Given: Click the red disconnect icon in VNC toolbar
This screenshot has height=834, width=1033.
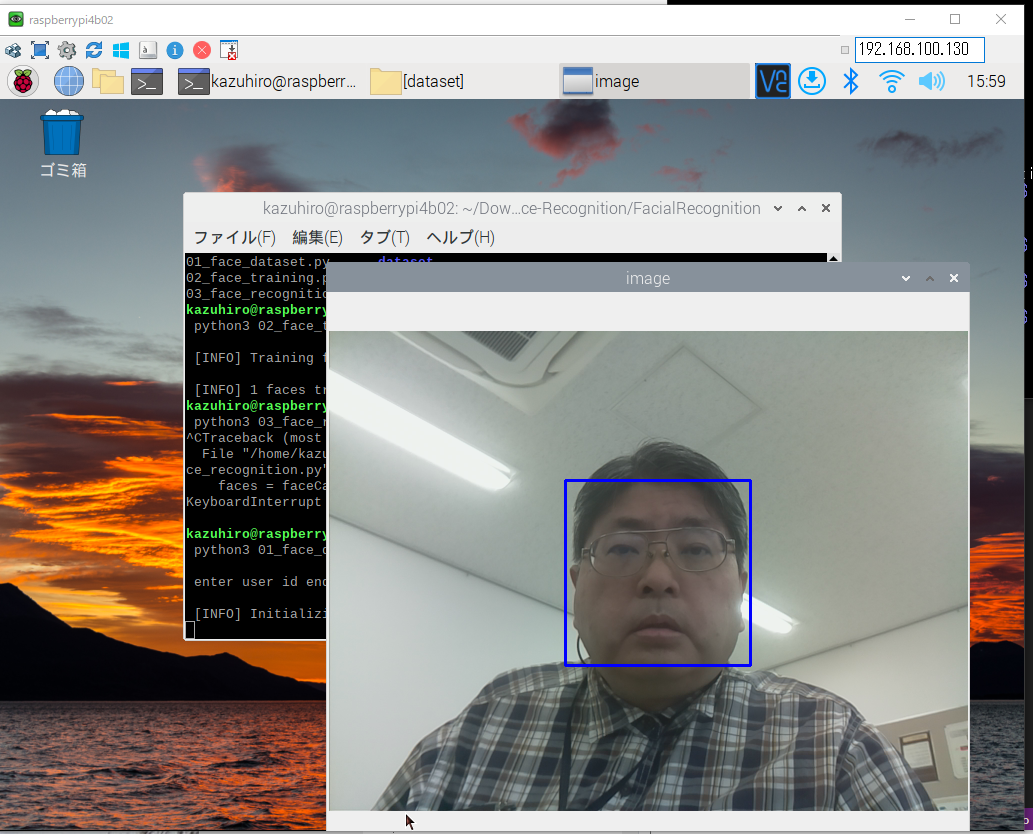Looking at the screenshot, I should click(202, 50).
